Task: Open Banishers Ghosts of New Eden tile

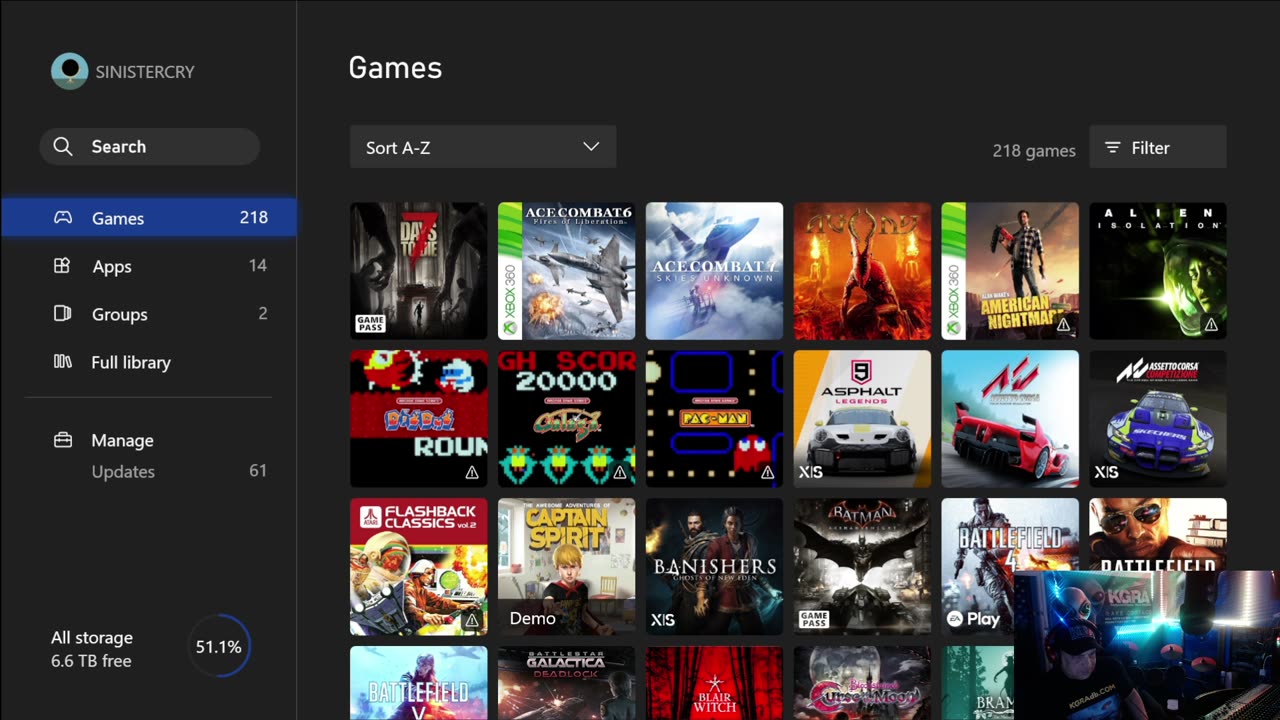Action: point(715,567)
